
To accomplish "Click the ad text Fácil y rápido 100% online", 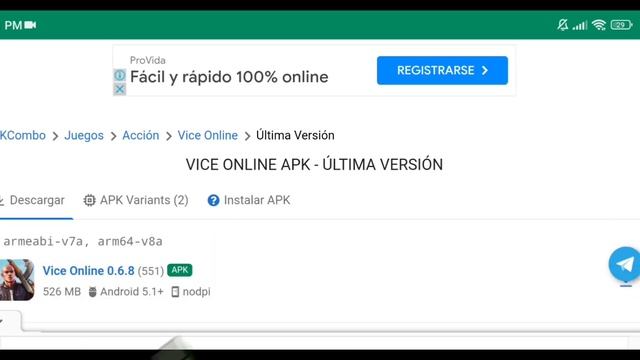I will click(x=229, y=77).
